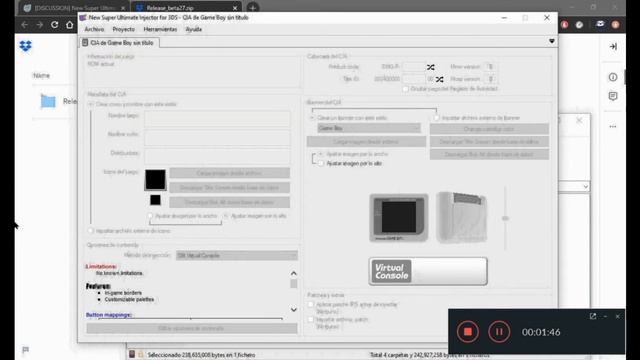The width and height of the screenshot is (640, 360).
Task: Select 'Importar archivo externo de icono'
Action: point(91,231)
